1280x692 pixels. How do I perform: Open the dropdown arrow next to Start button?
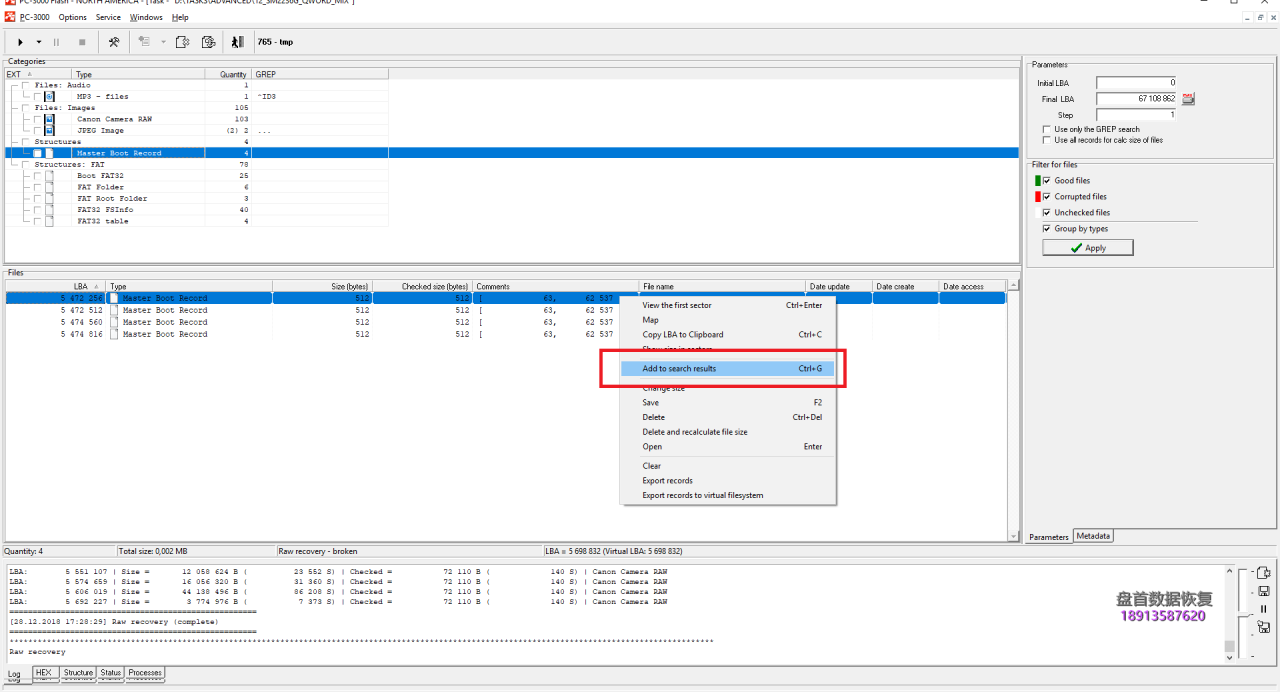click(x=39, y=42)
